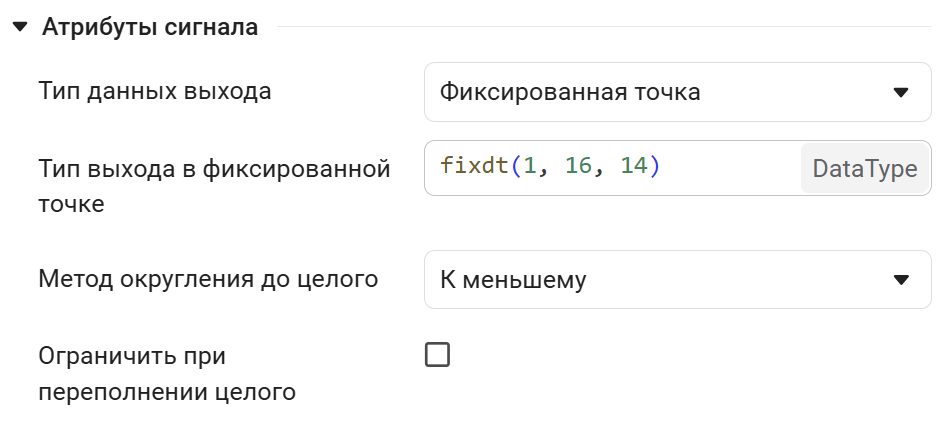Place cursor on the fixdt function name

coord(475,167)
